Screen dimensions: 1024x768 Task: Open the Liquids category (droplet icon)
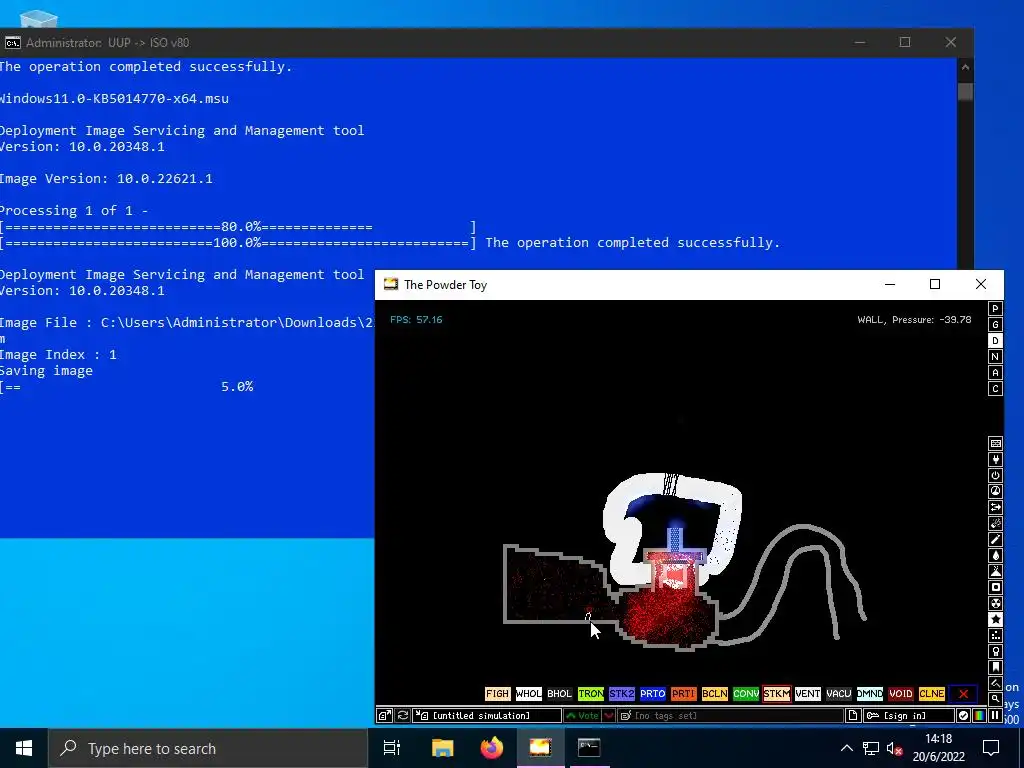coord(995,555)
